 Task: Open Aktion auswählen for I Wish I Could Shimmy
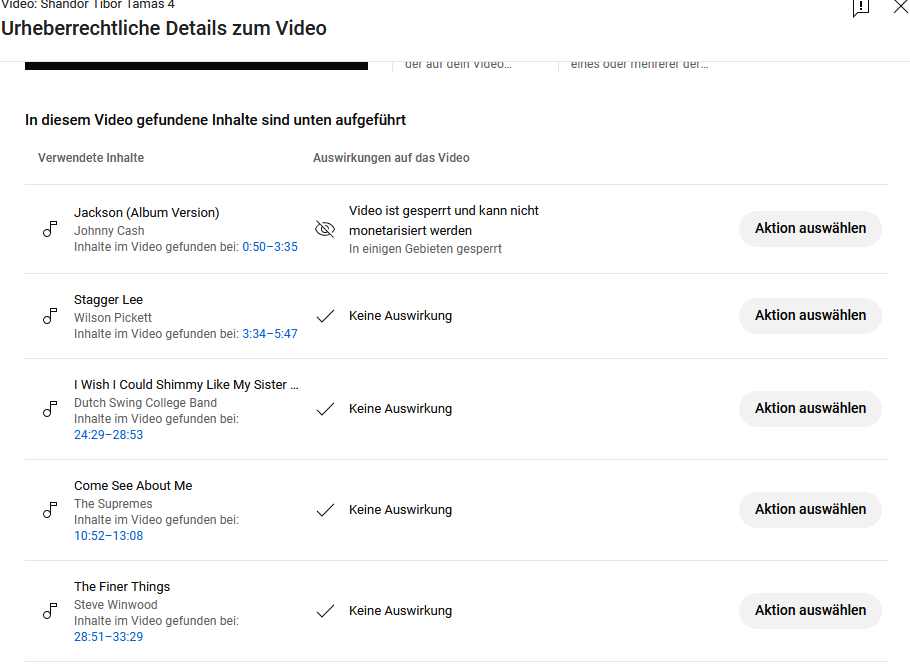tap(810, 409)
